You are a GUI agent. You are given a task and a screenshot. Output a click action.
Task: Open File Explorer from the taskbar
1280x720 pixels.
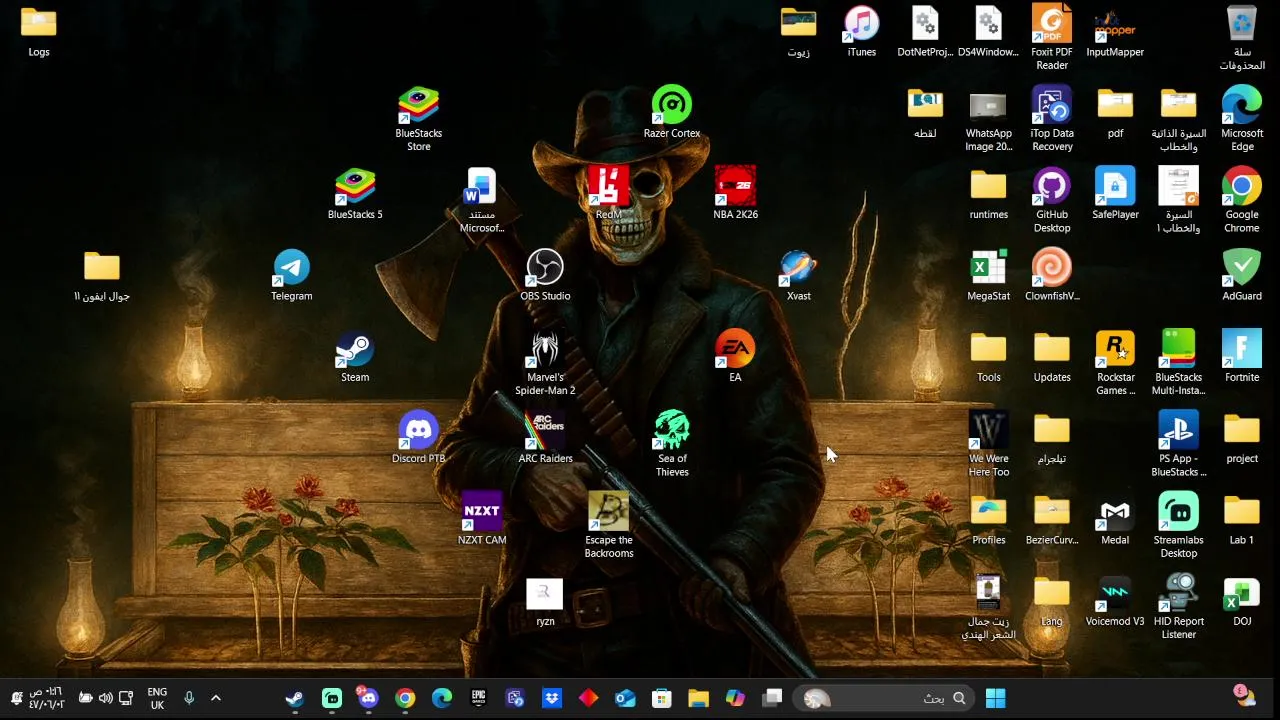tap(698, 698)
